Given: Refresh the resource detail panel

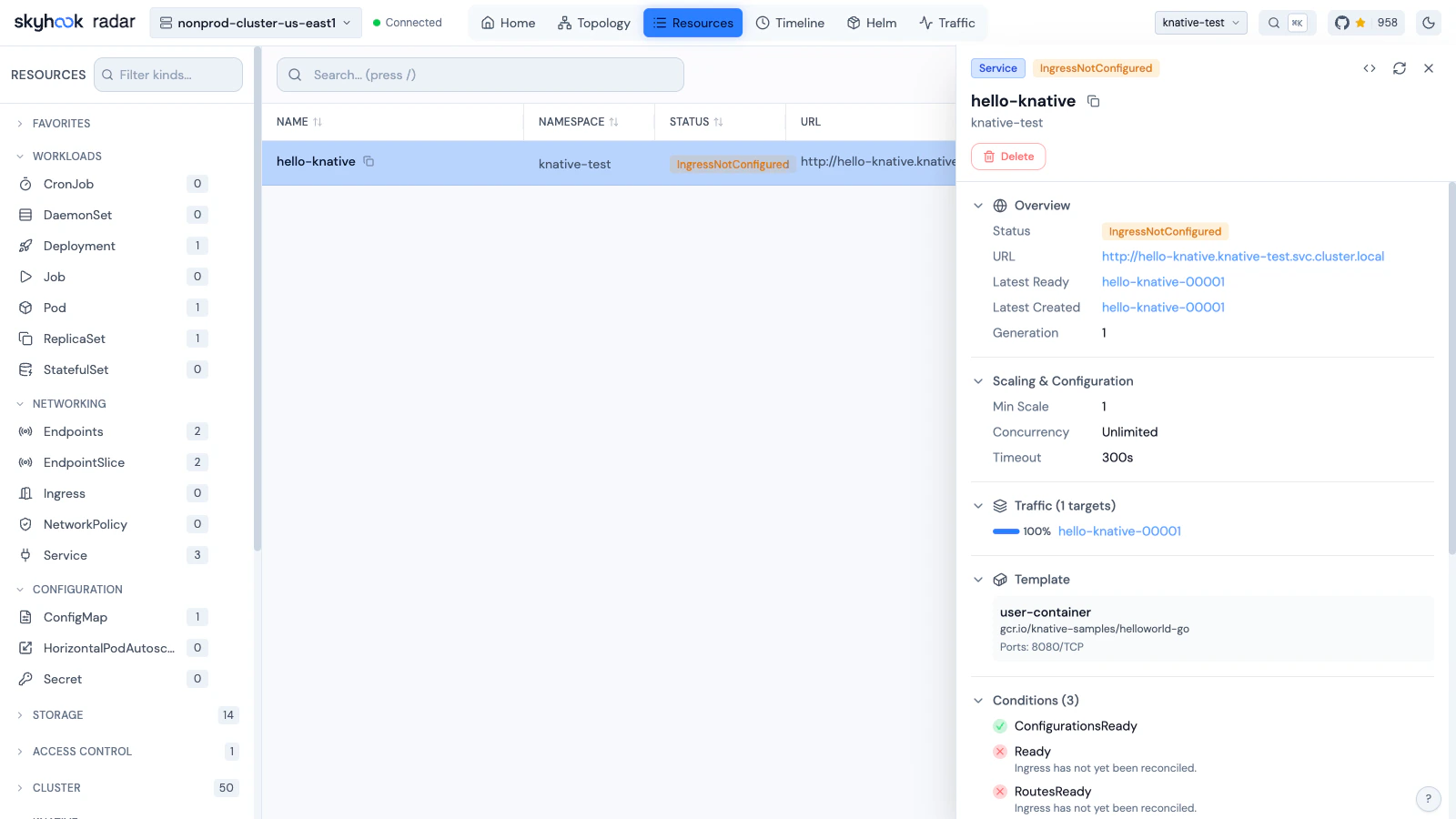Looking at the screenshot, I should (1400, 68).
